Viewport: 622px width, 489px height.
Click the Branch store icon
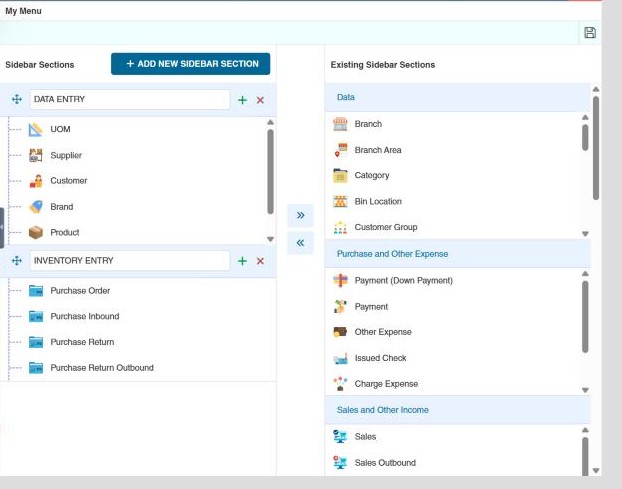click(340, 124)
